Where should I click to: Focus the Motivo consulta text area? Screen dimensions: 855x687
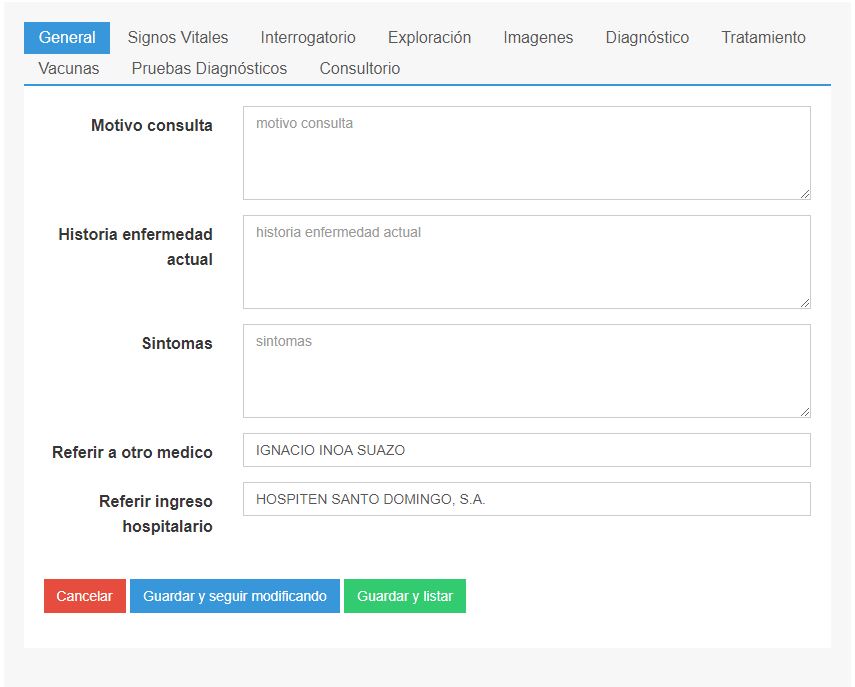coord(526,153)
